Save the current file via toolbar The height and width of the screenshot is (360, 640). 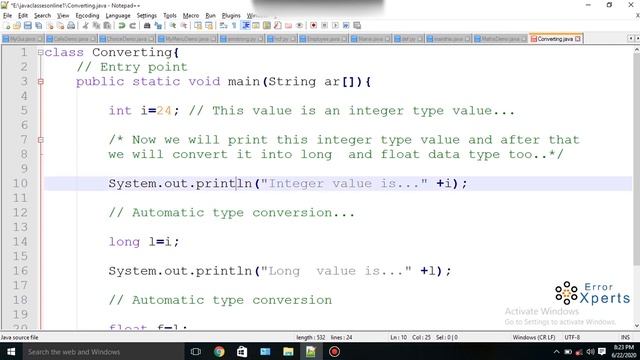28,25
